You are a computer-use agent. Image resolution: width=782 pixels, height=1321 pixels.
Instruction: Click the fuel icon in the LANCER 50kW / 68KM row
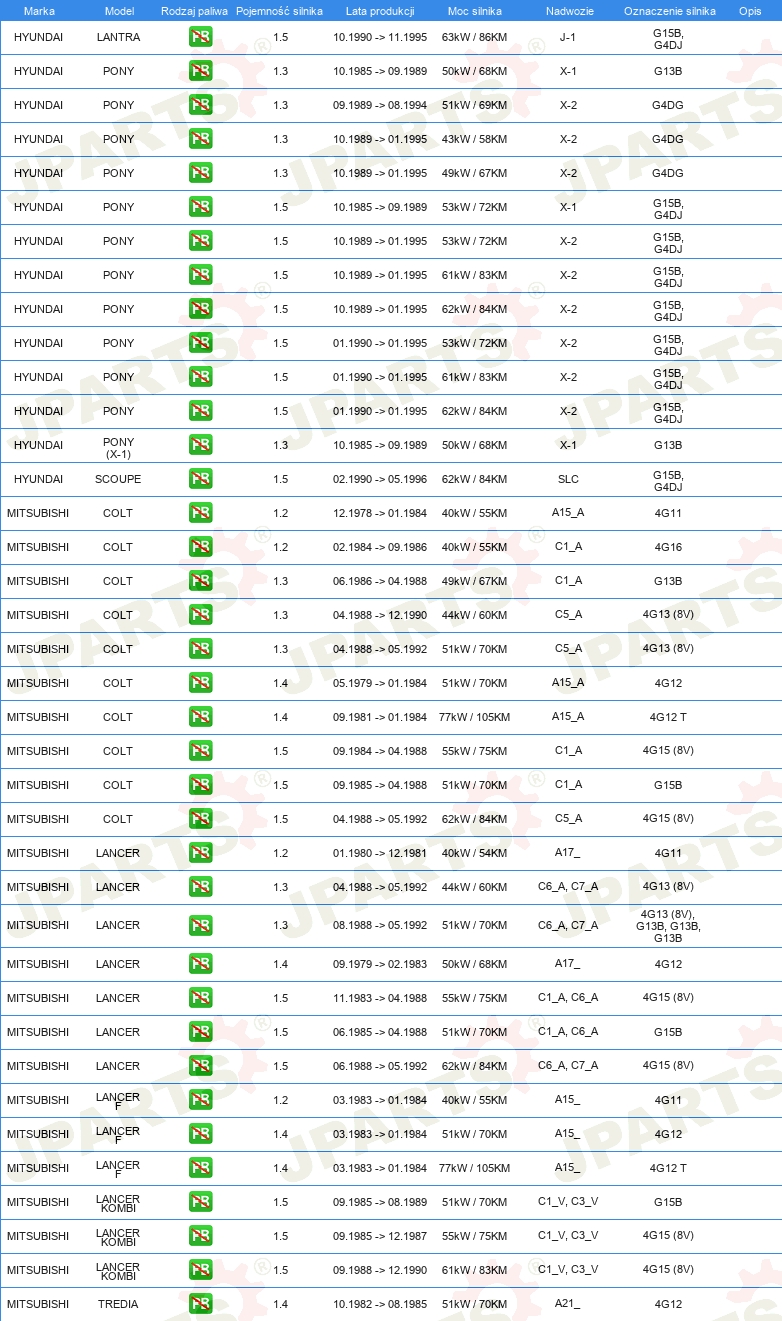tap(201, 964)
